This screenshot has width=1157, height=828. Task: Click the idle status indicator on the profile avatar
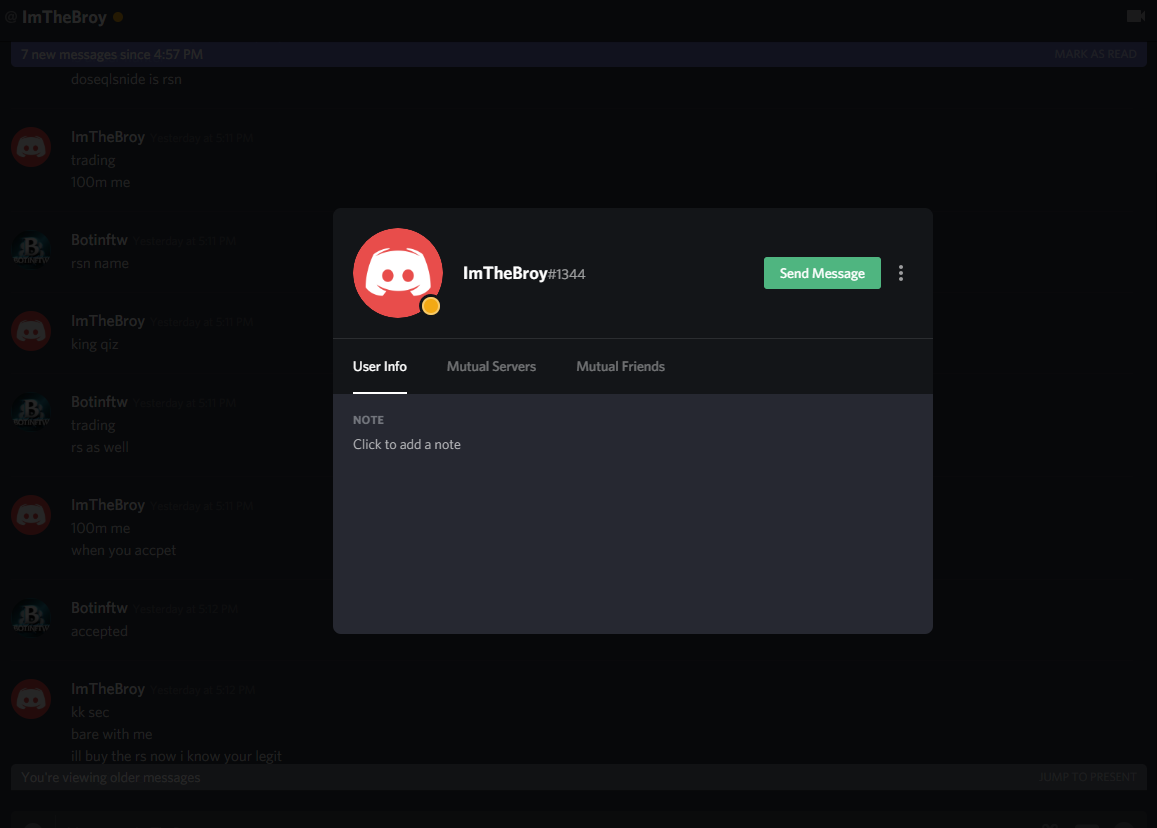tap(431, 306)
